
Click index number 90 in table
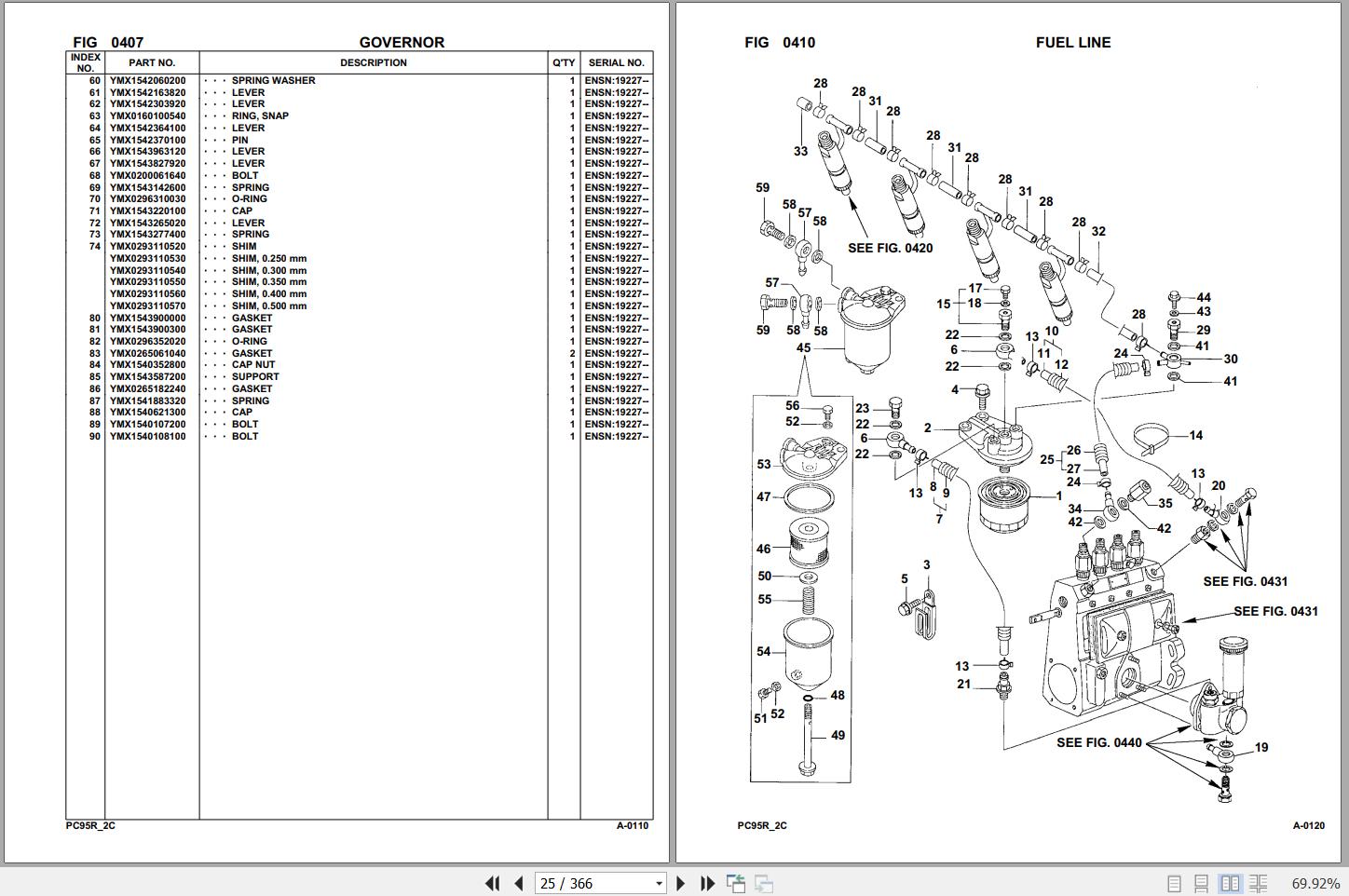click(x=94, y=437)
